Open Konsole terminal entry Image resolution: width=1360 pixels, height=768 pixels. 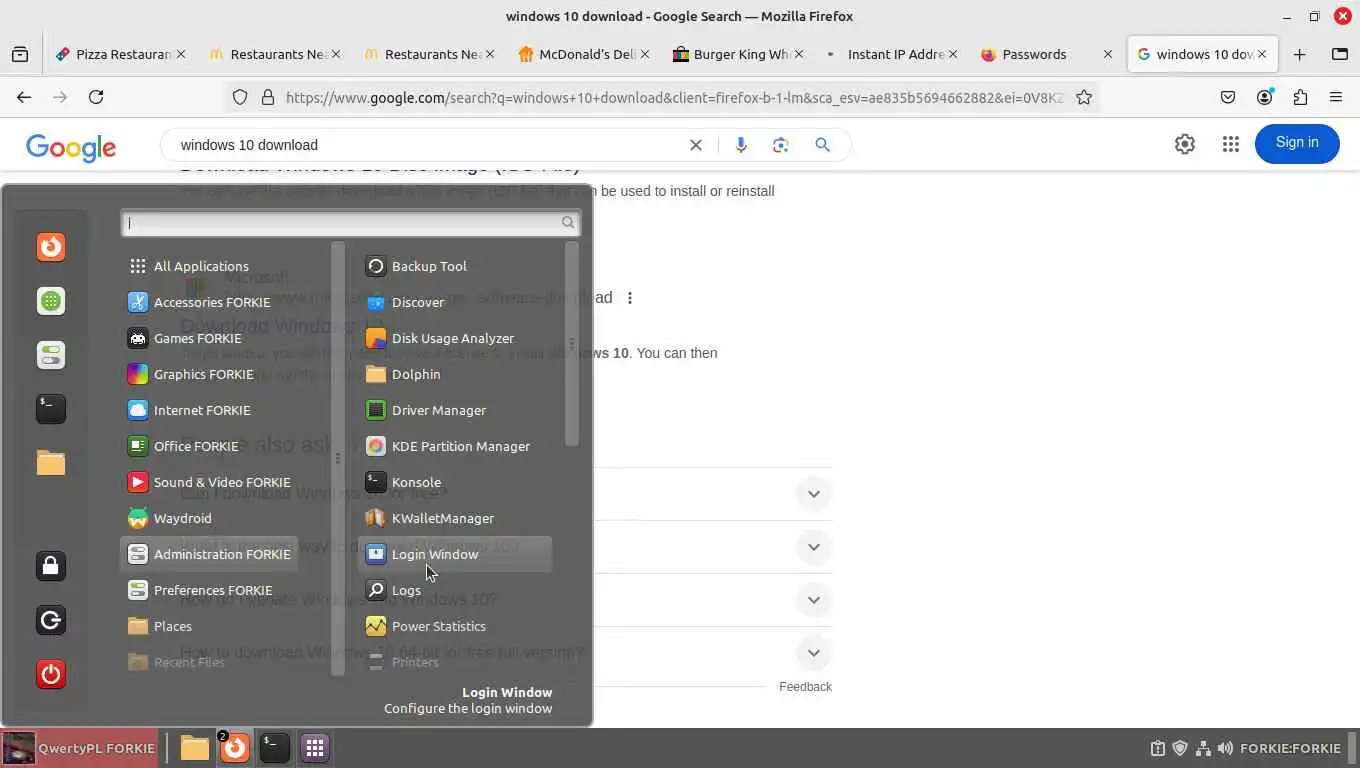tap(454, 482)
